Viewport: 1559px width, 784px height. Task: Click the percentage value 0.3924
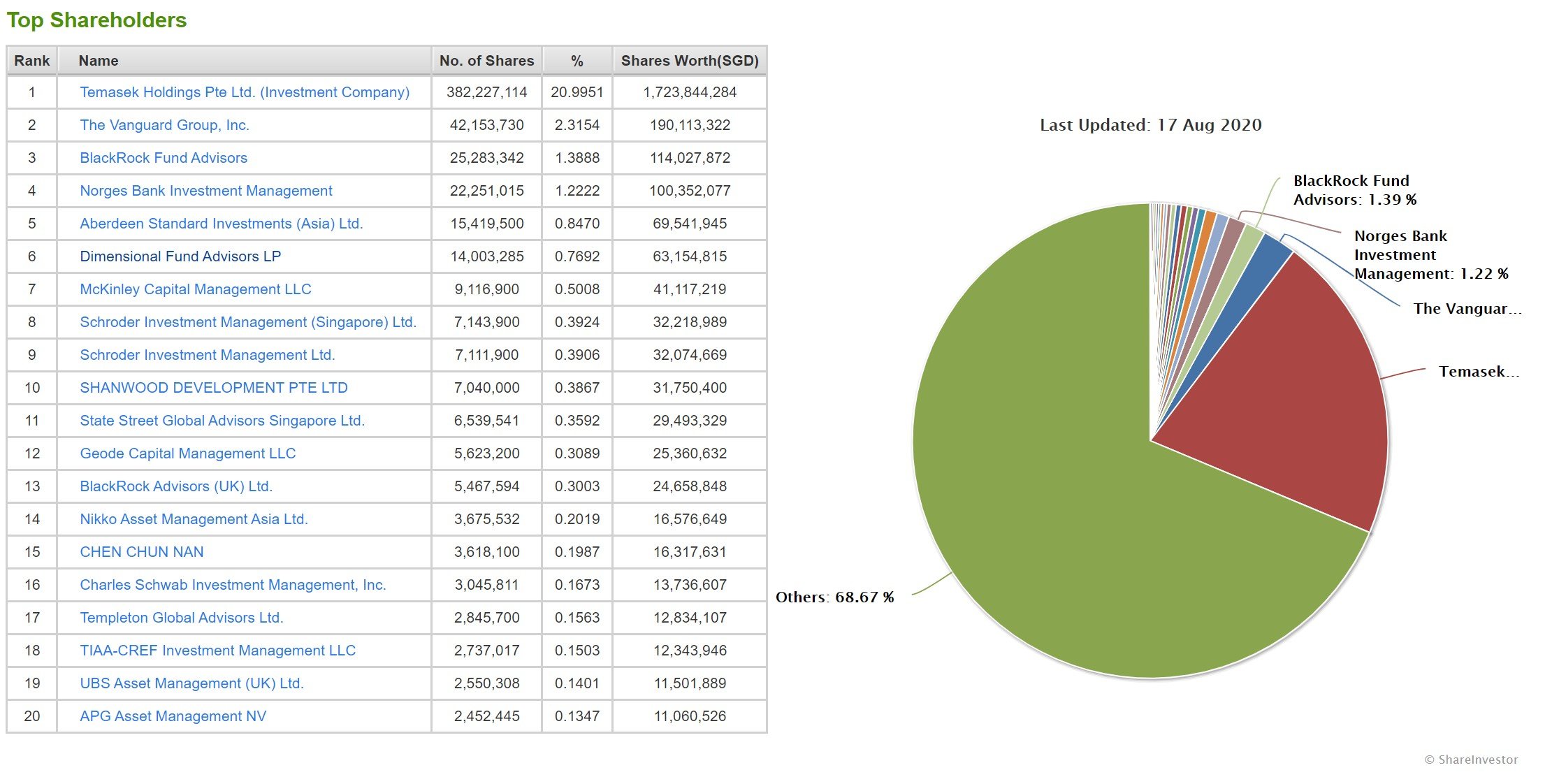pyautogui.click(x=577, y=322)
